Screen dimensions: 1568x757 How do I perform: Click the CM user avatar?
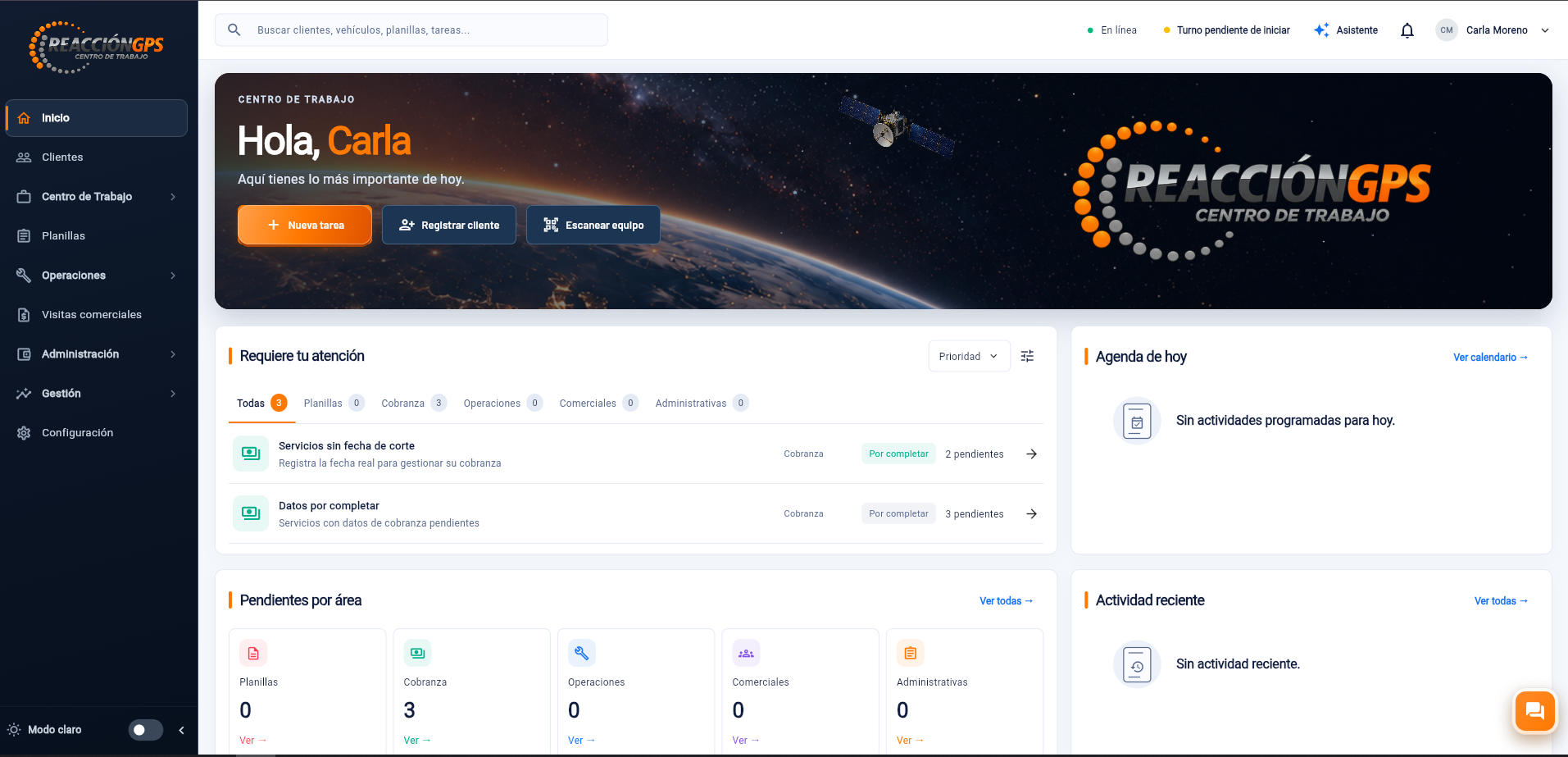1447,30
